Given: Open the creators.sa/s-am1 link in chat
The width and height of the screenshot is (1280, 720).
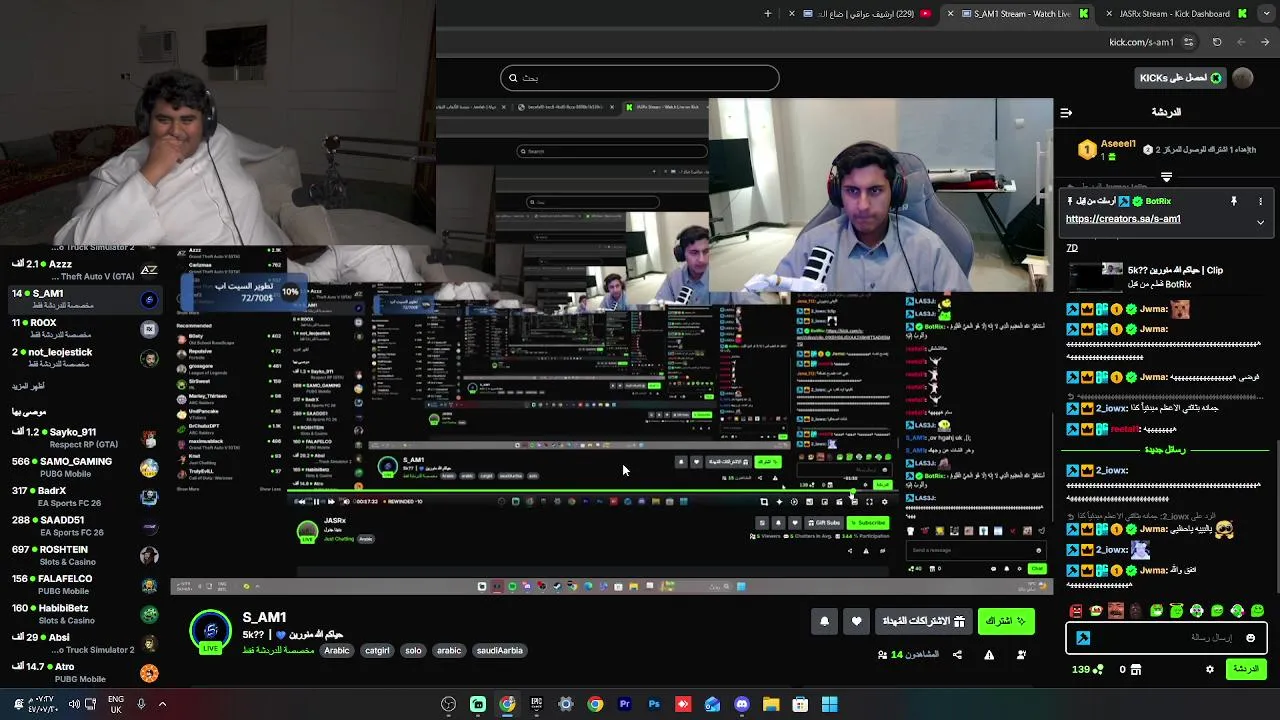Looking at the screenshot, I should pos(1122,219).
